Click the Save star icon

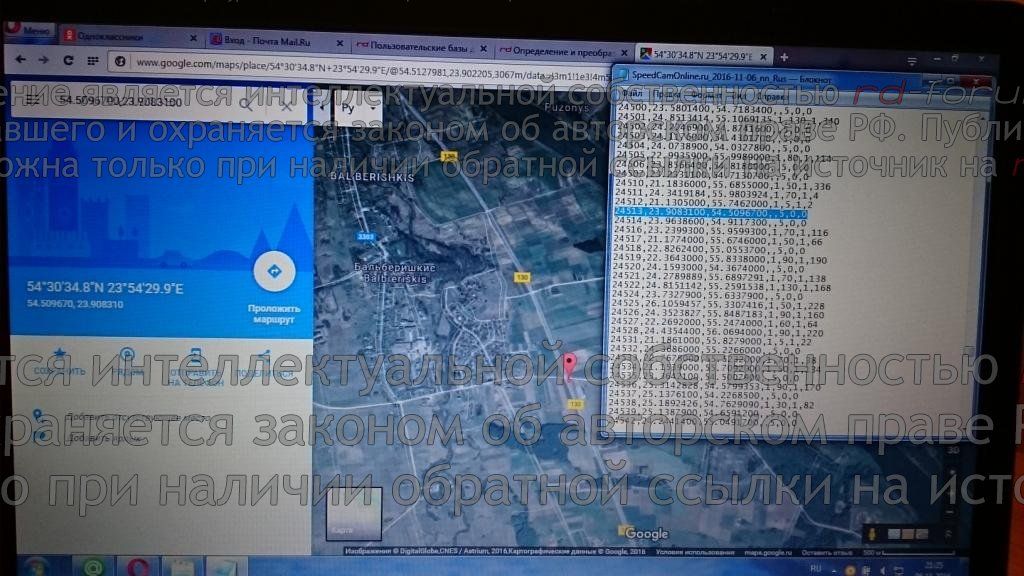coord(58,355)
